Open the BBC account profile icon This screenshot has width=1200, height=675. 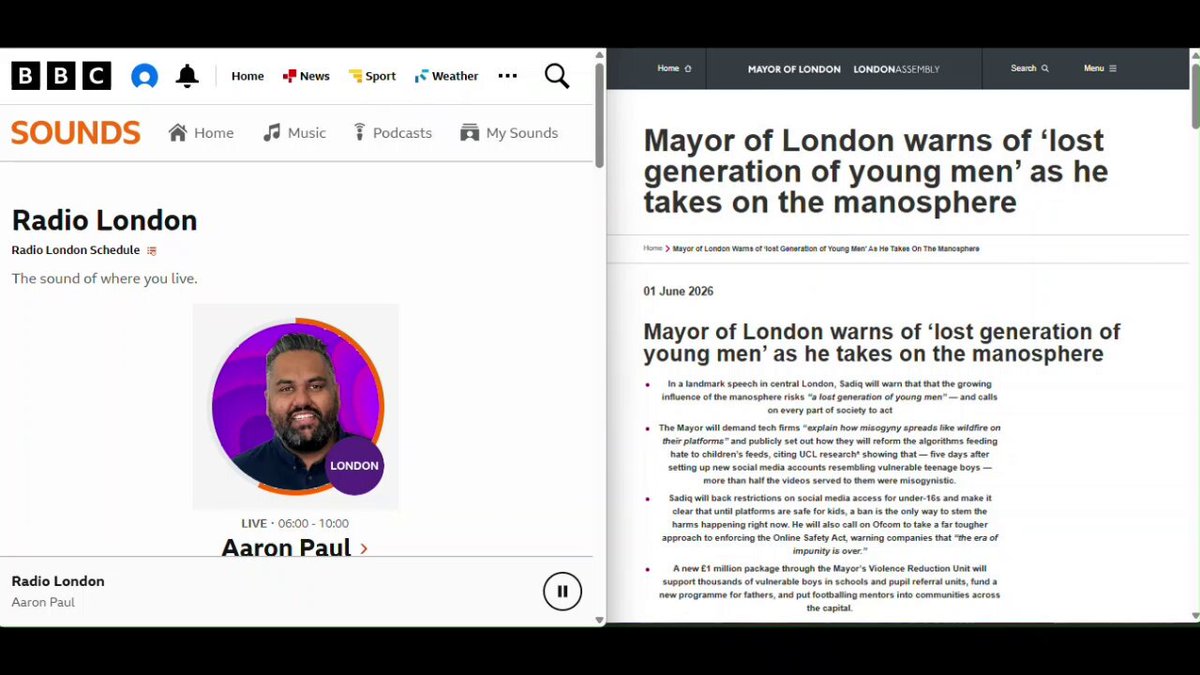145,76
